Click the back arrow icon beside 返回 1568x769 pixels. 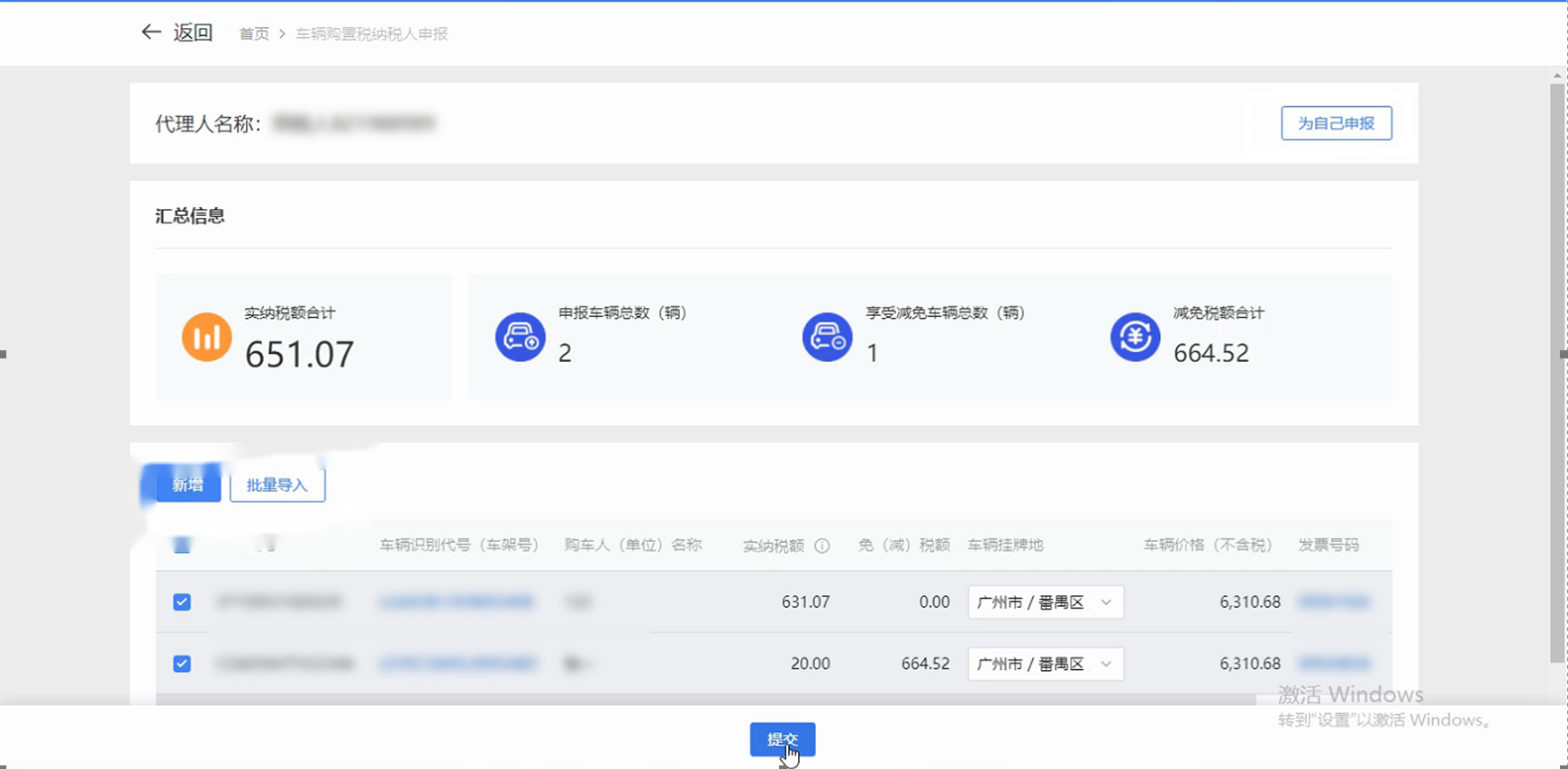click(x=150, y=32)
